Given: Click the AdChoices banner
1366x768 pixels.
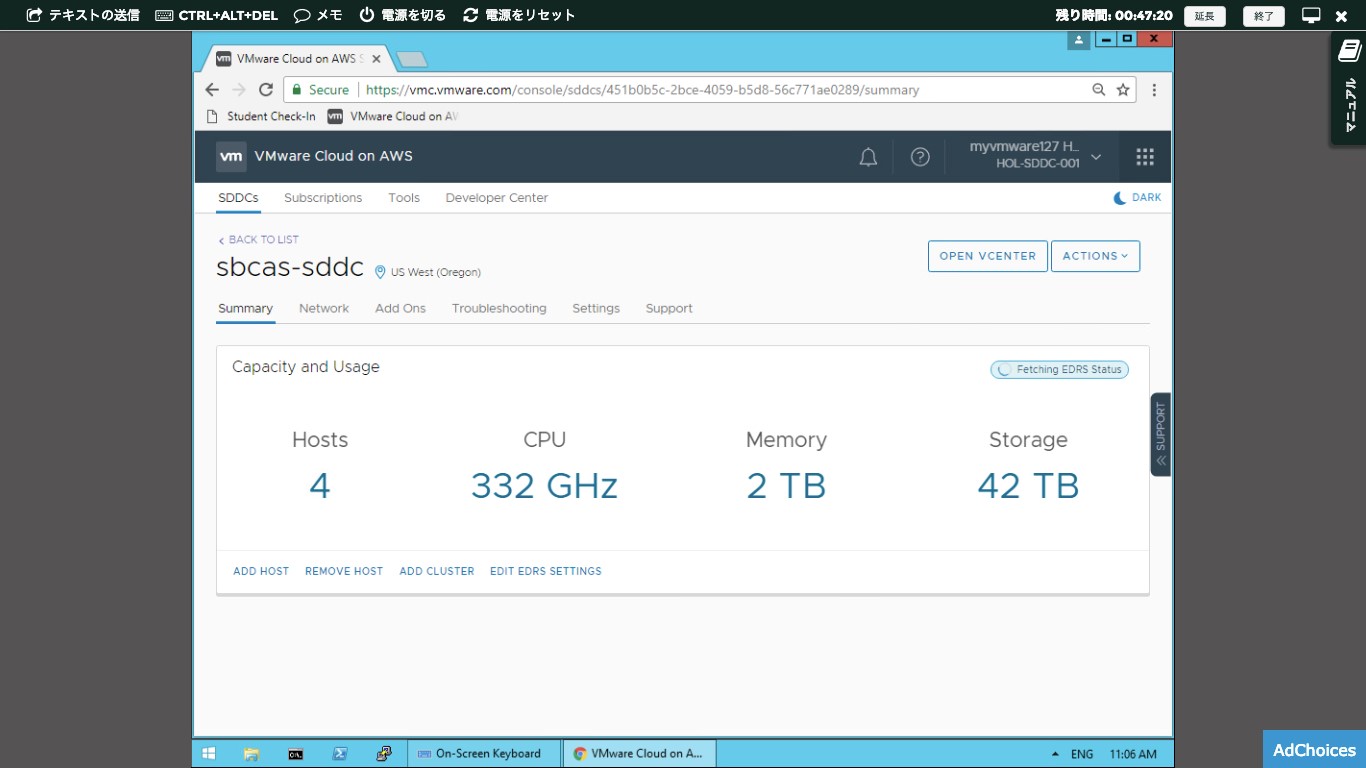Looking at the screenshot, I should (1314, 750).
